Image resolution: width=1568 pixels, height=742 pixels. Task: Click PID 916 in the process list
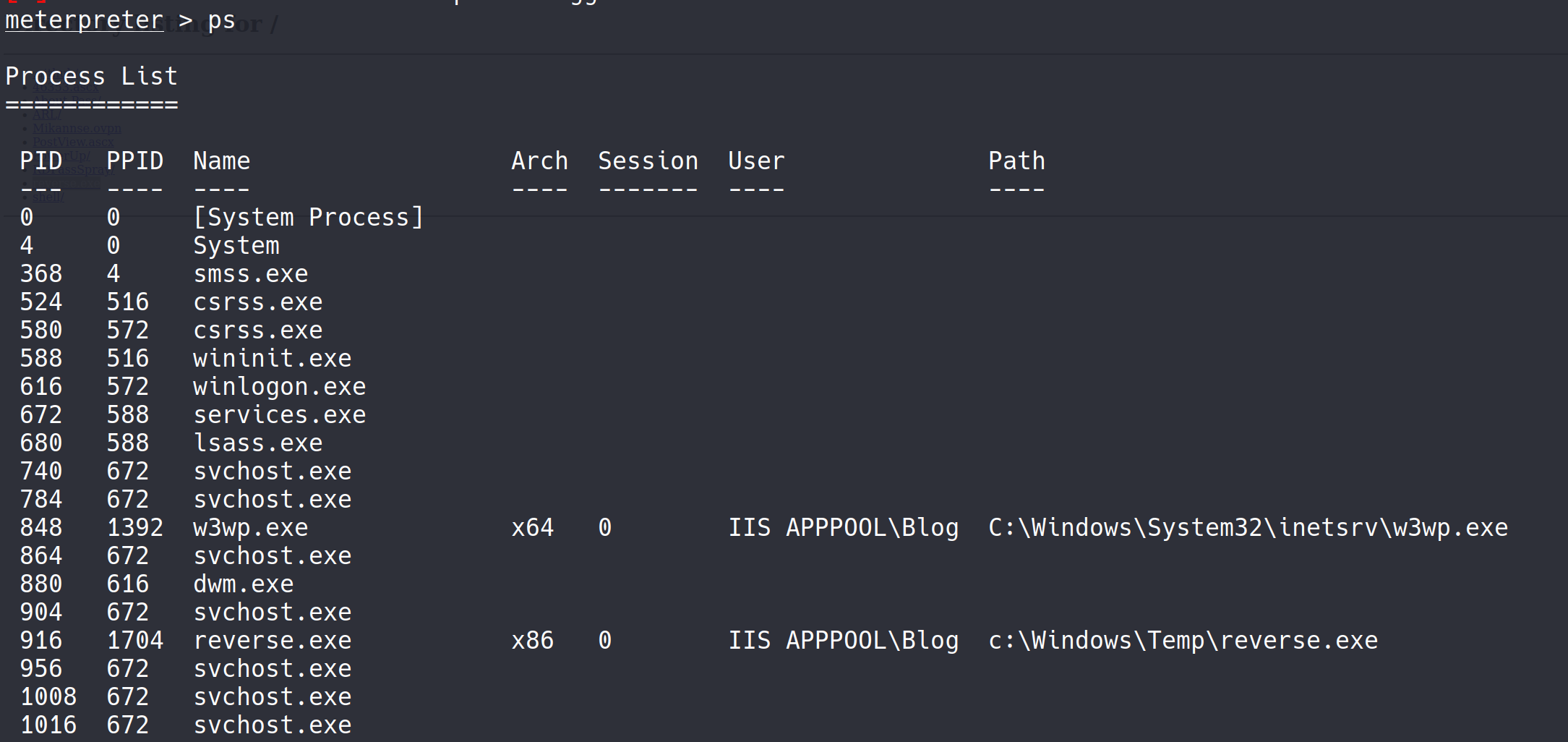[x=41, y=641]
